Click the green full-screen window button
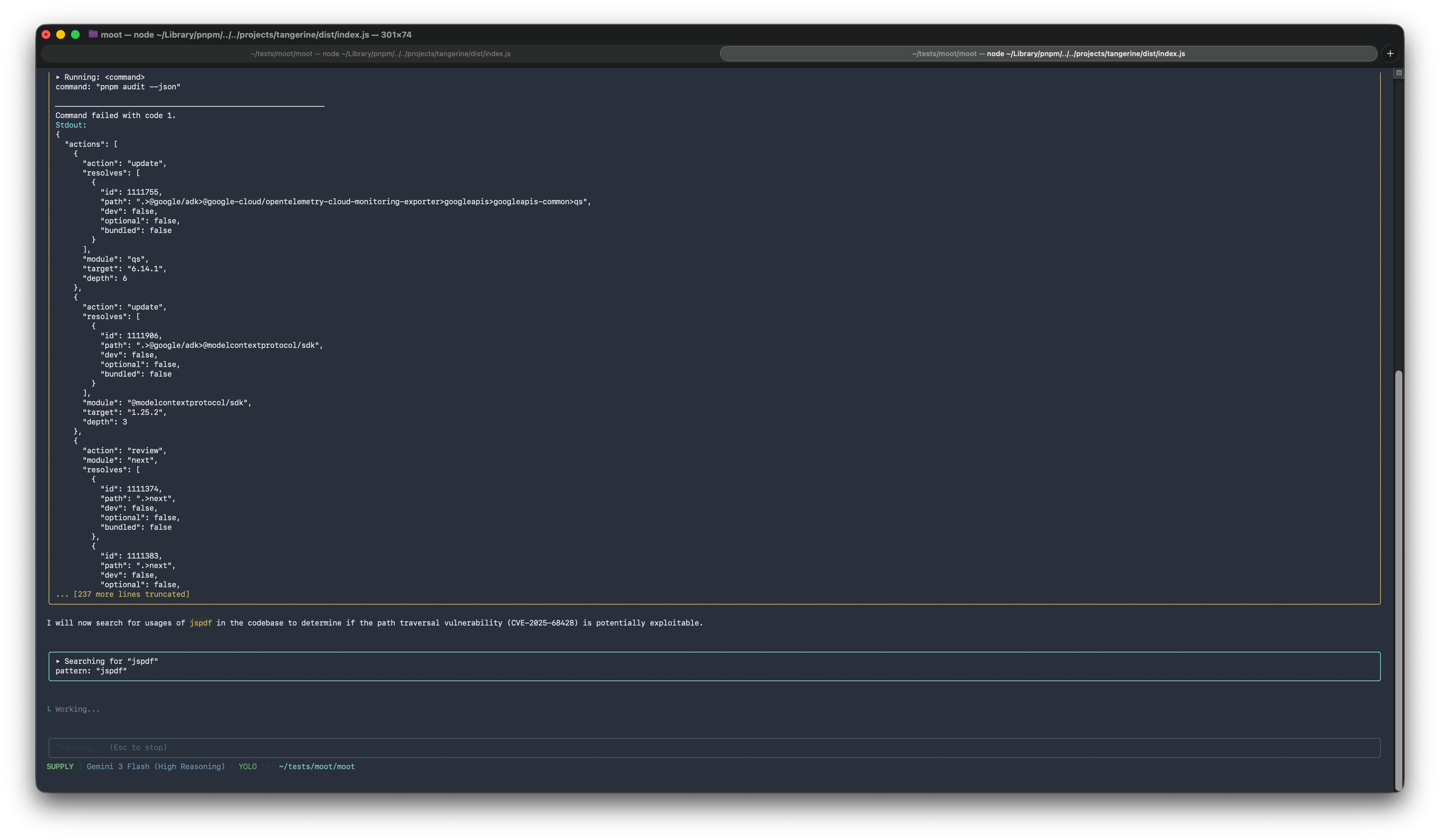Image resolution: width=1440 pixels, height=840 pixels. (75, 34)
